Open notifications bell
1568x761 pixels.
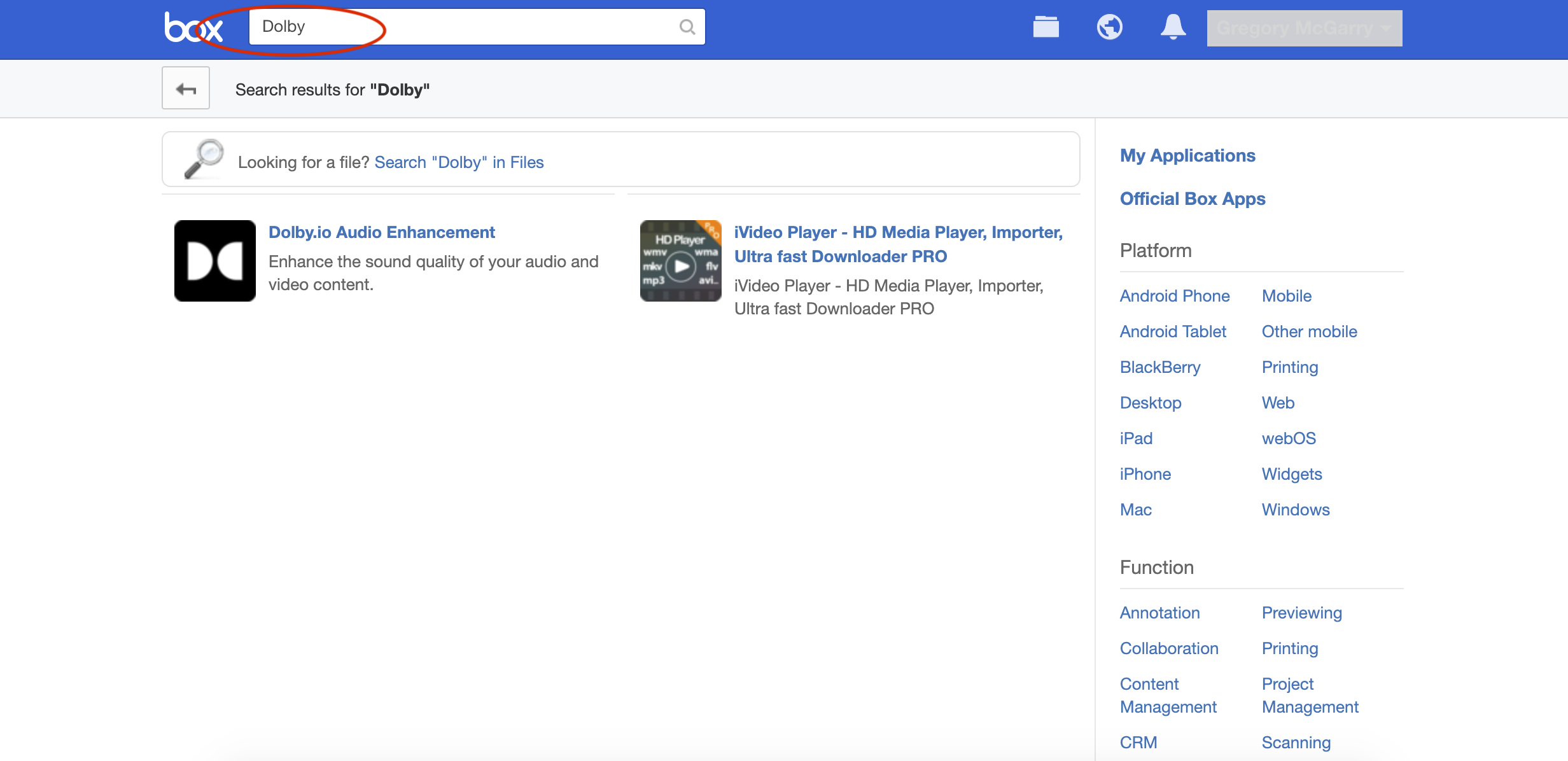pos(1173,27)
